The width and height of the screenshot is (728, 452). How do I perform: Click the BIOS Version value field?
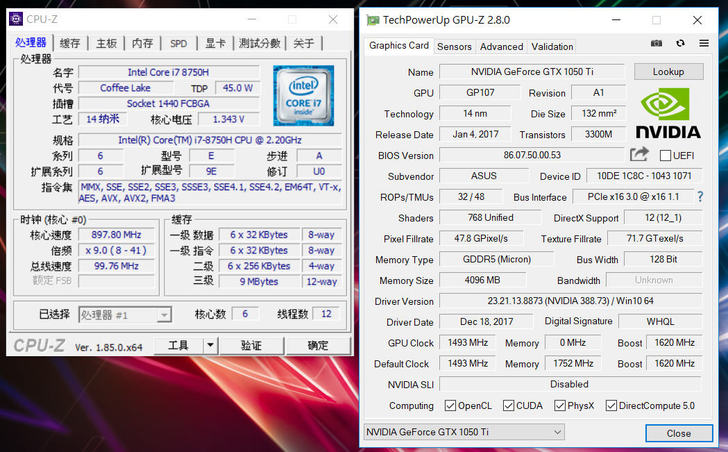(x=532, y=155)
